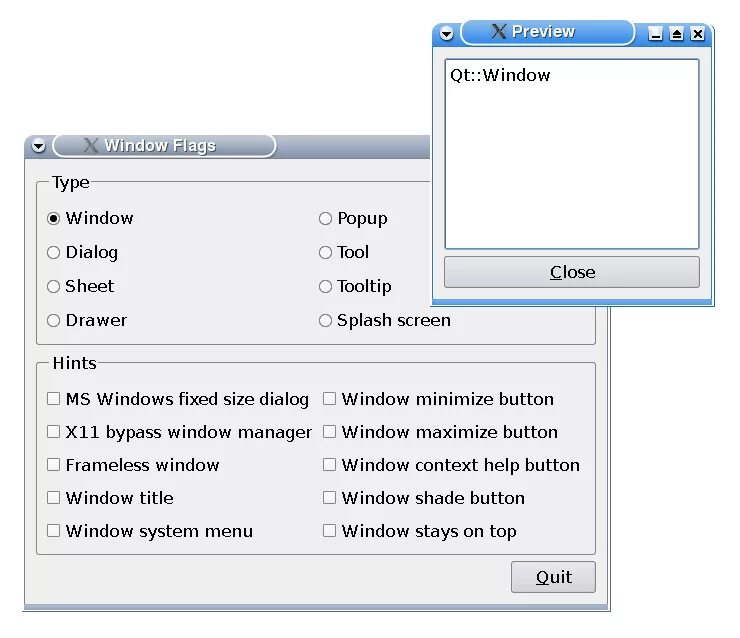Image resolution: width=740 pixels, height=638 pixels.
Task: Select the Popup type radio button
Action: [x=325, y=218]
